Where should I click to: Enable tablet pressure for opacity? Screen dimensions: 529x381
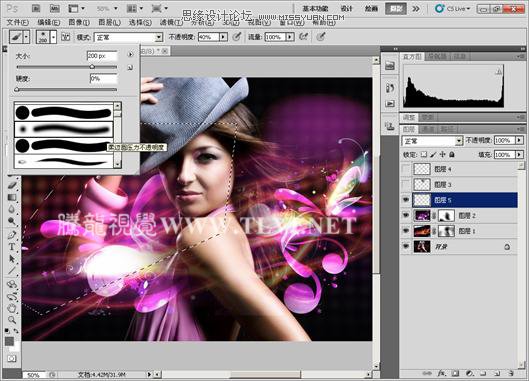(x=237, y=36)
